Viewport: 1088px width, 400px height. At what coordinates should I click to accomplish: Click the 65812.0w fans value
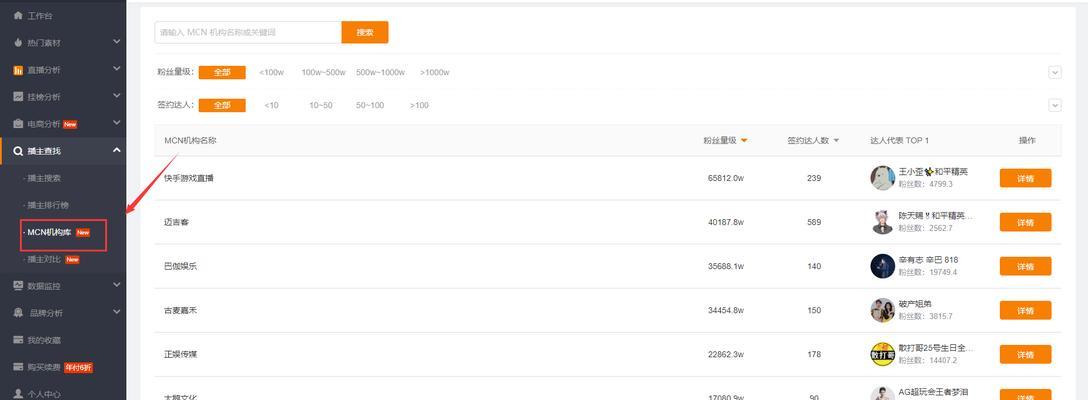click(726, 178)
